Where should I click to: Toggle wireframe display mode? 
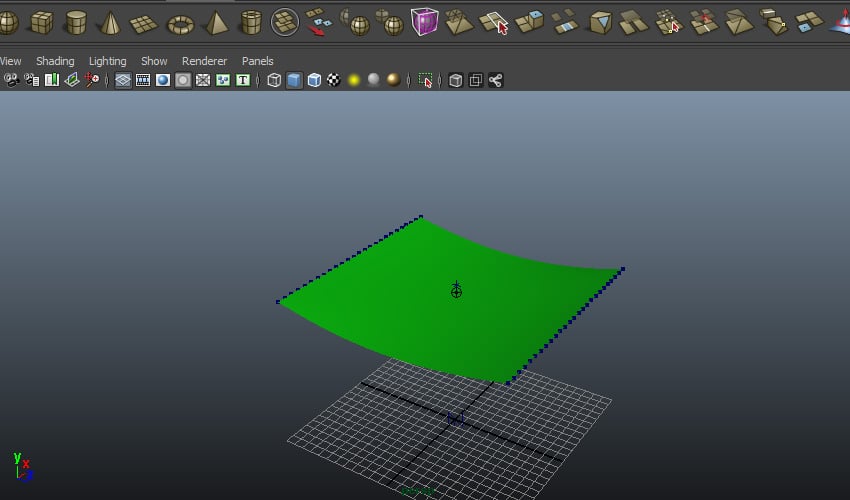[274, 80]
